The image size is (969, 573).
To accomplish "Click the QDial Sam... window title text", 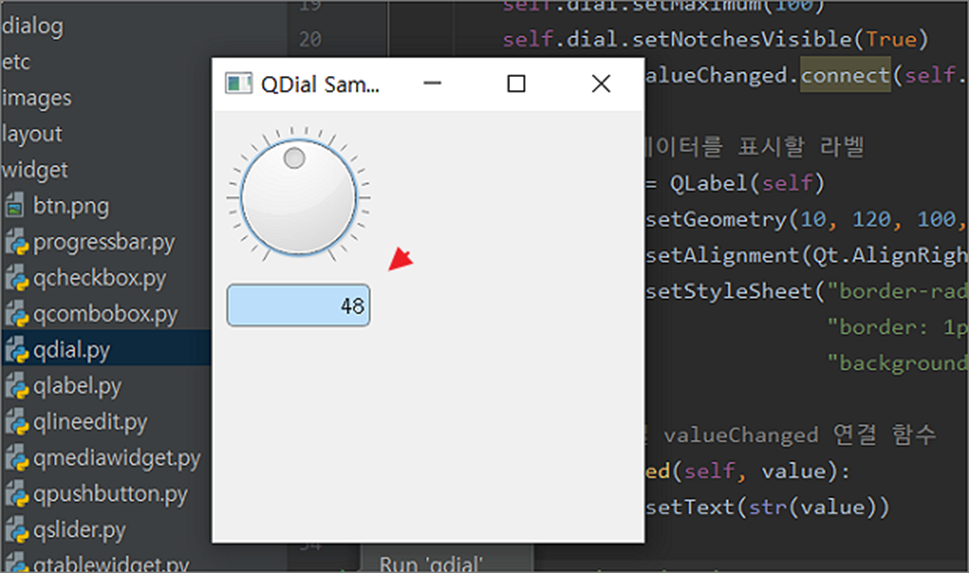I will coord(320,85).
